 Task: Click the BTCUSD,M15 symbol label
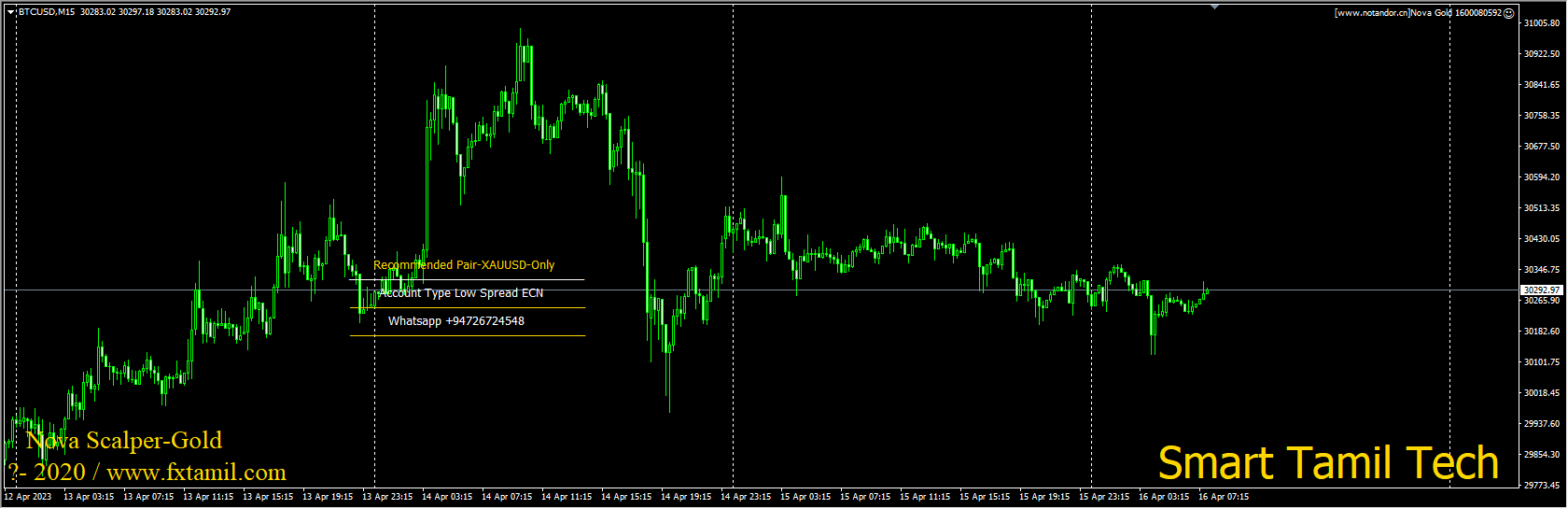[47, 12]
